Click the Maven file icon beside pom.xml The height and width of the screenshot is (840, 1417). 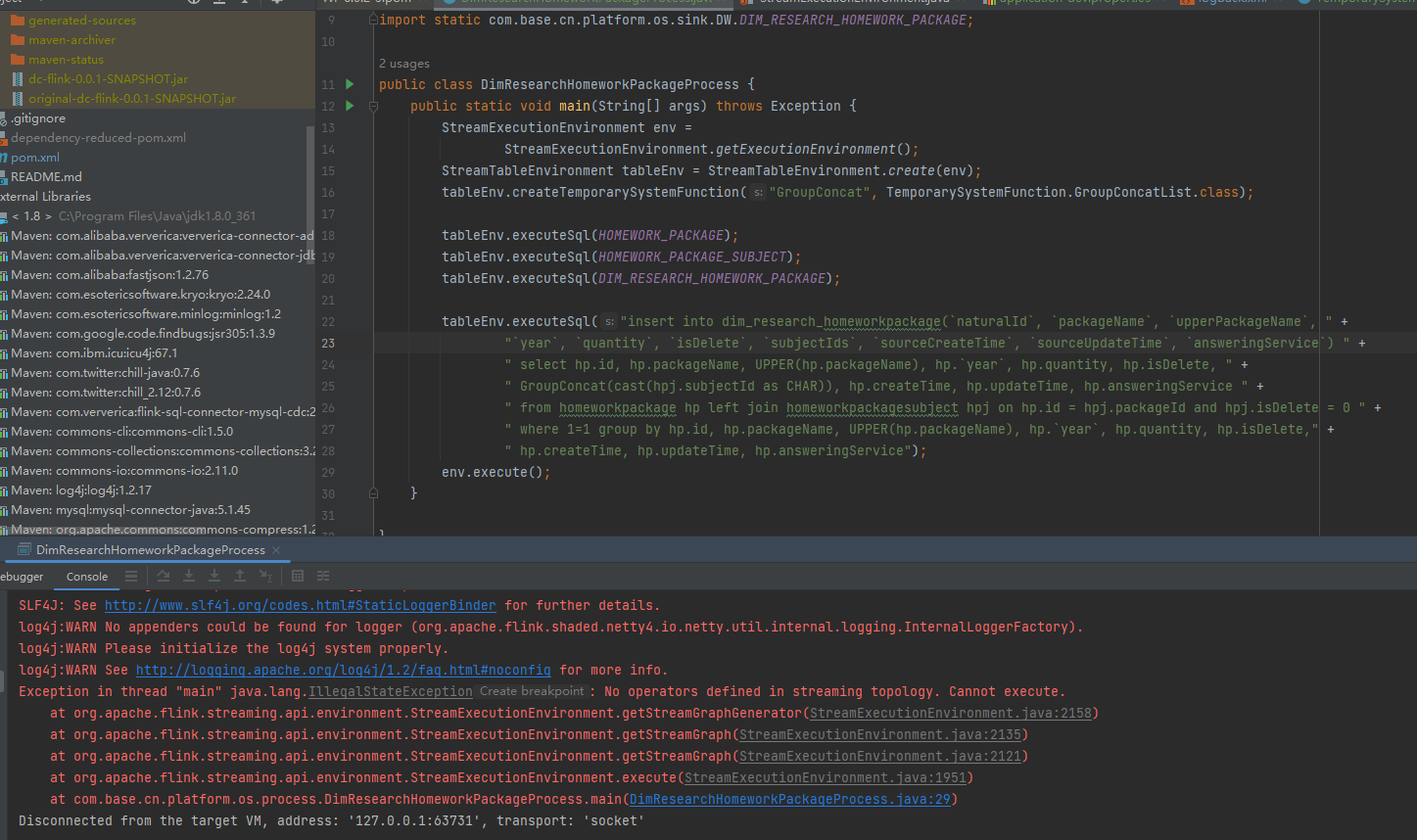4,158
